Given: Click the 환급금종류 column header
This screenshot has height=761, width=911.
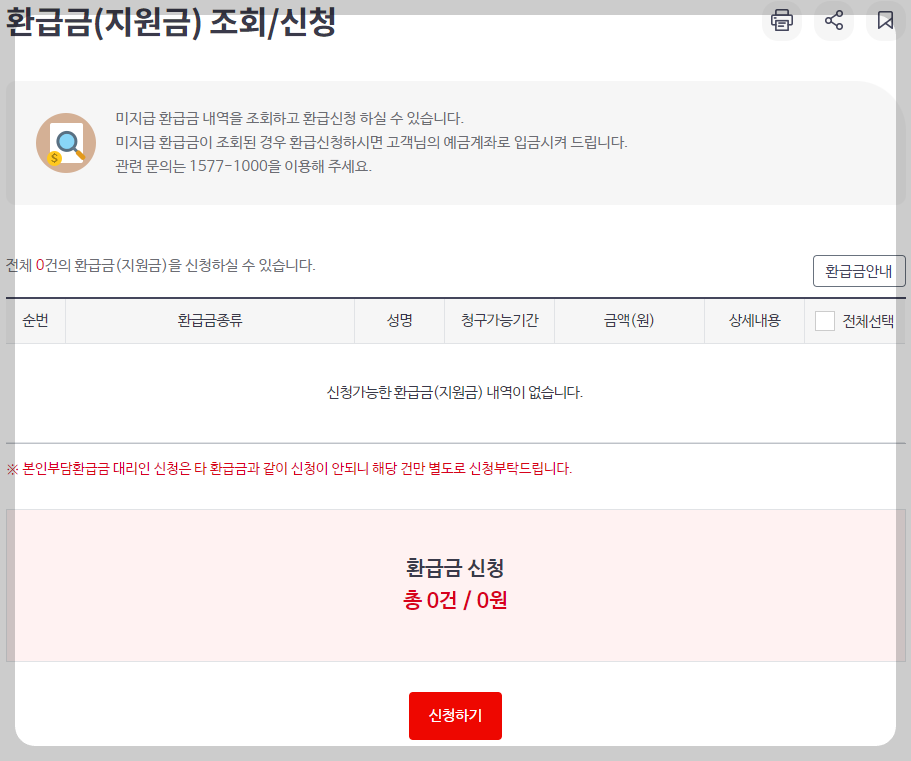Looking at the screenshot, I should (210, 320).
